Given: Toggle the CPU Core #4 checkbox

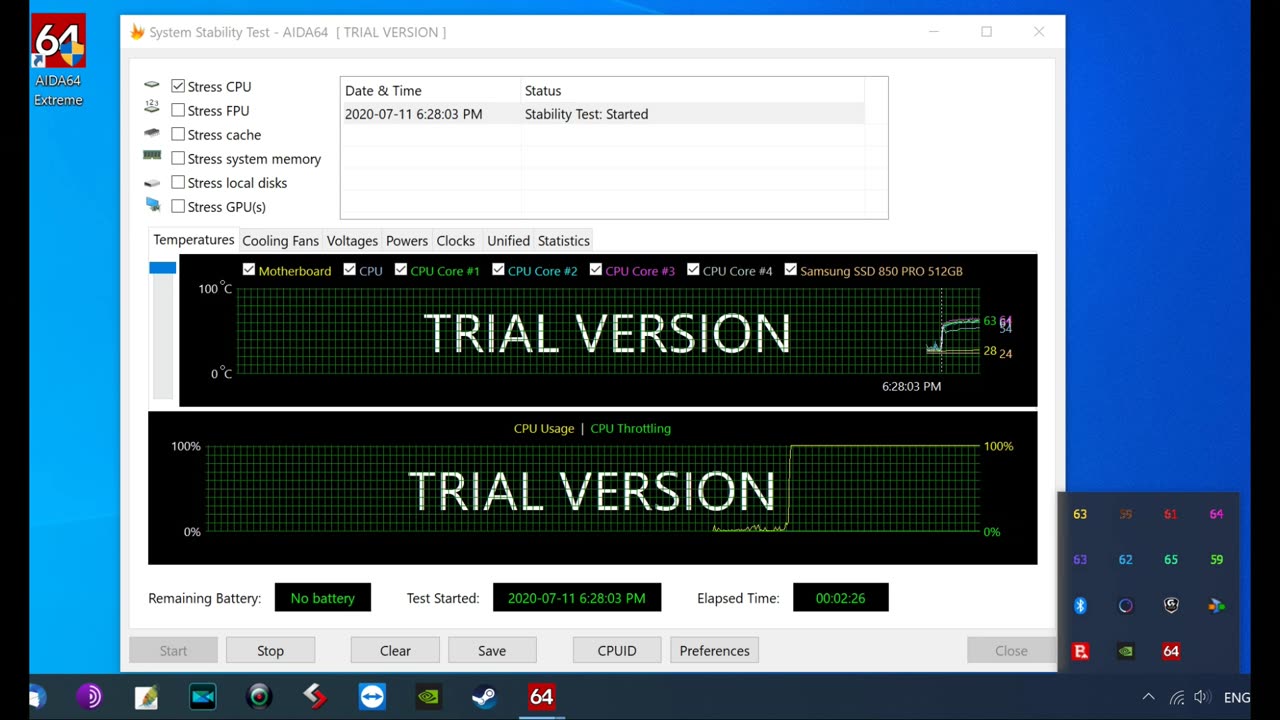Looking at the screenshot, I should [693, 270].
